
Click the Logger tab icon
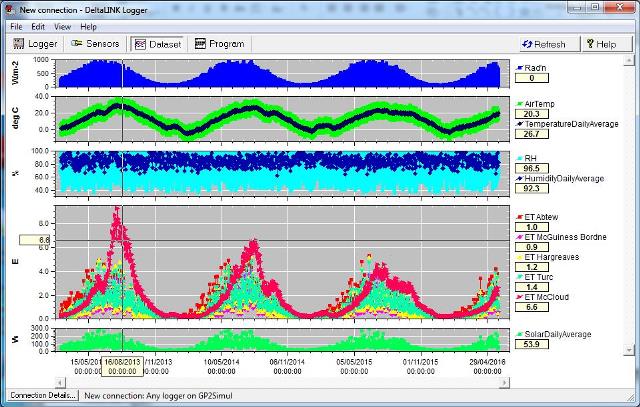[x=19, y=44]
